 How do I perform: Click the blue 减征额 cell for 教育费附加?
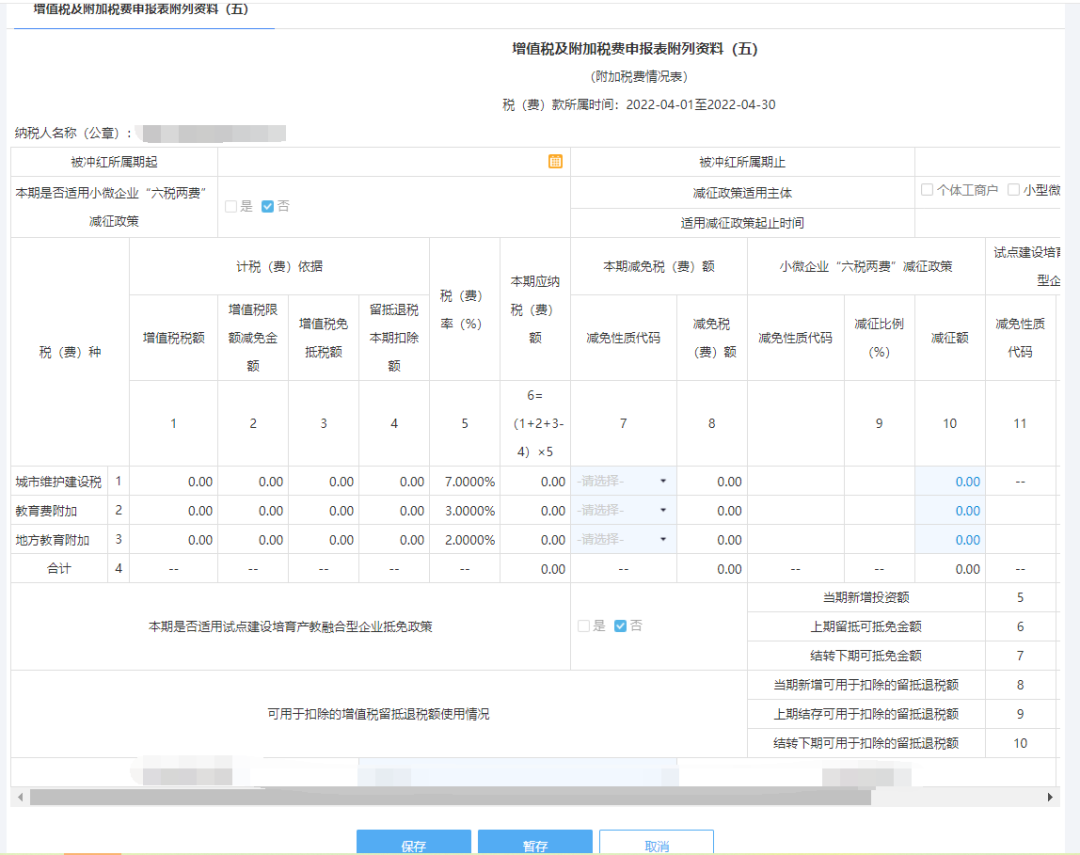click(x=950, y=511)
